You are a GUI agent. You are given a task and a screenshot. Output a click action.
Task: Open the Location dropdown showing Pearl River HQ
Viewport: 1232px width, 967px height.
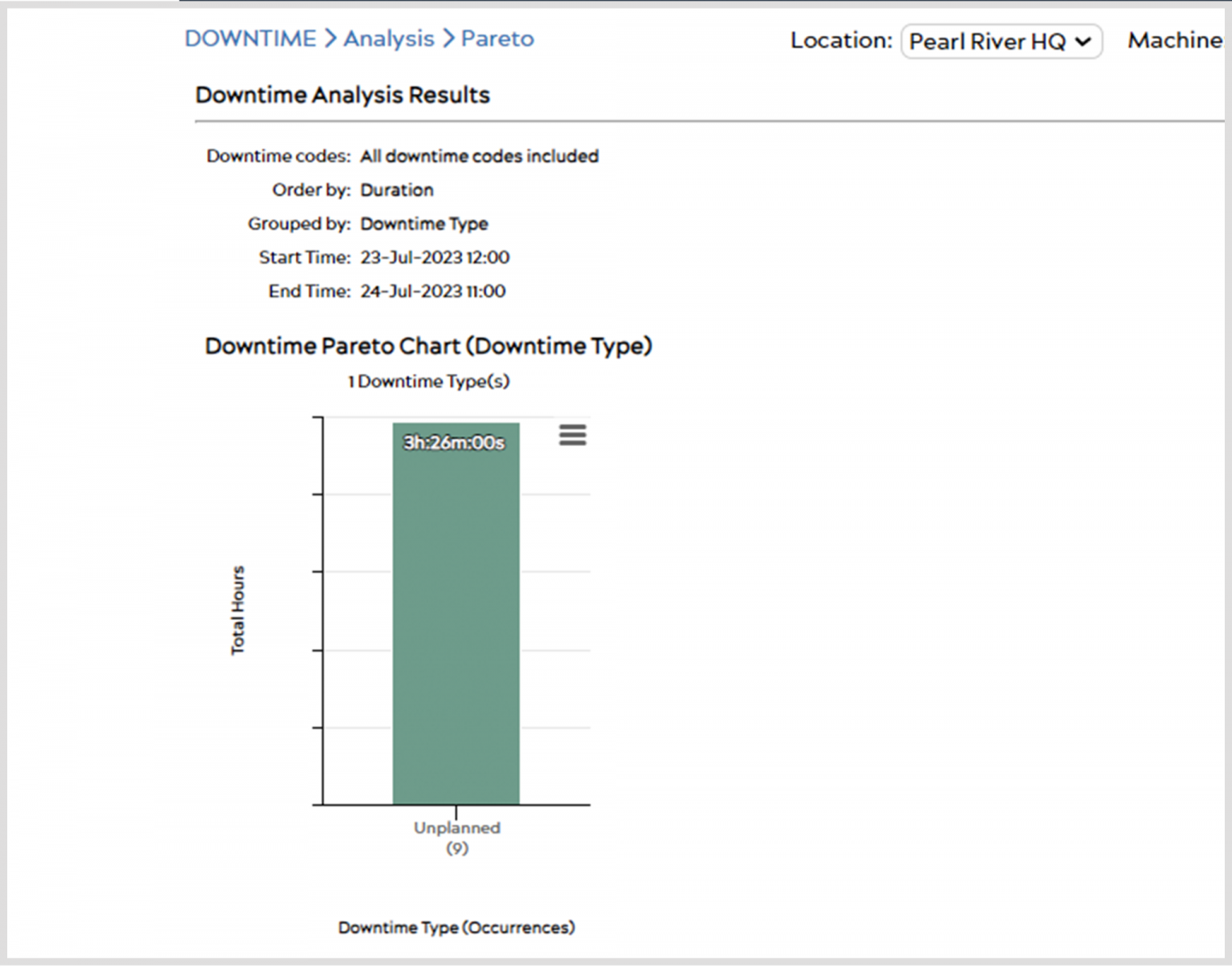(x=1001, y=41)
